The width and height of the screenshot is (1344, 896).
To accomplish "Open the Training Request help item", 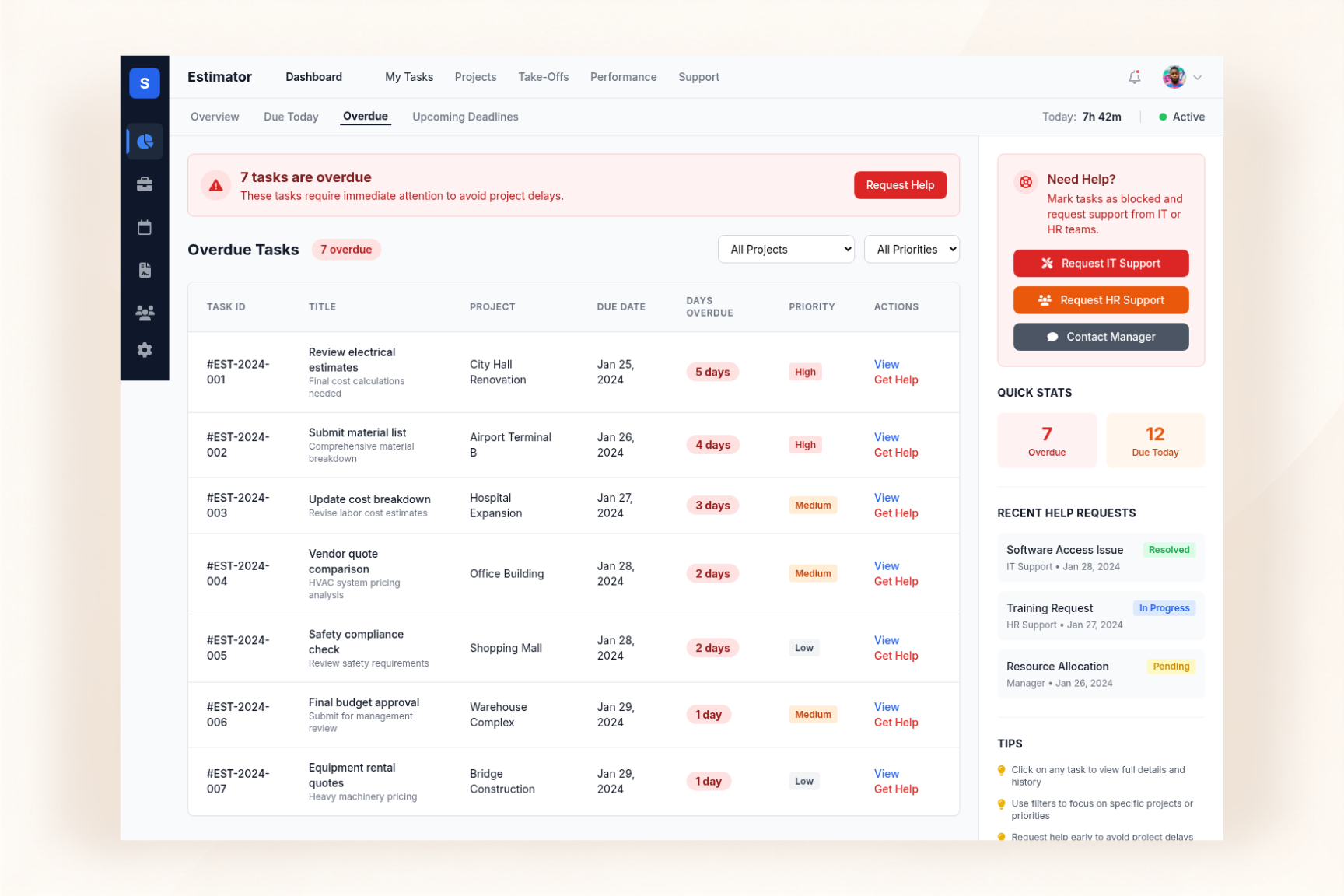I will click(1101, 616).
